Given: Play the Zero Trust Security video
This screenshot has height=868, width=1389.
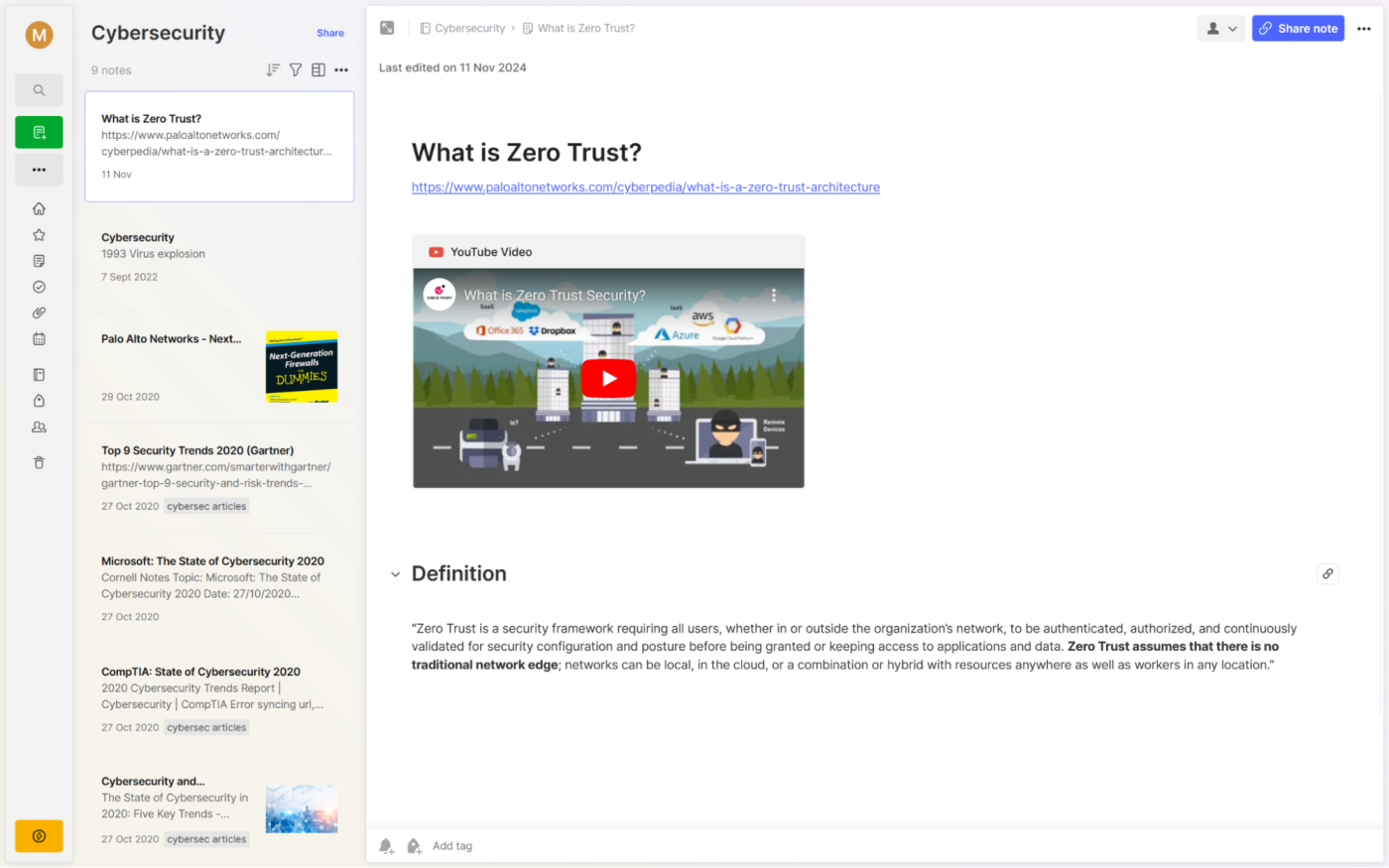Looking at the screenshot, I should point(608,378).
